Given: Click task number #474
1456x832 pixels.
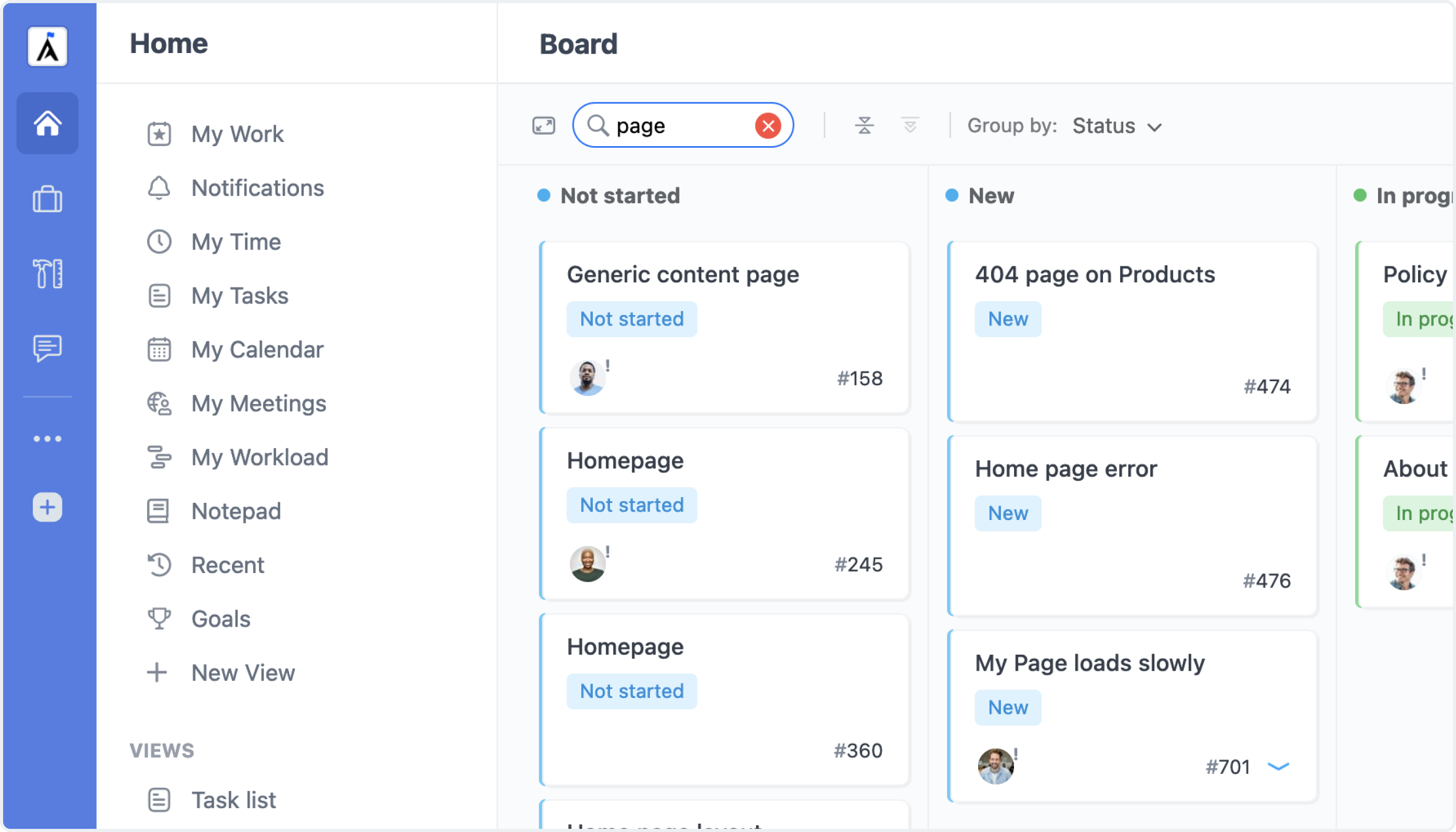Looking at the screenshot, I should click(x=1267, y=387).
